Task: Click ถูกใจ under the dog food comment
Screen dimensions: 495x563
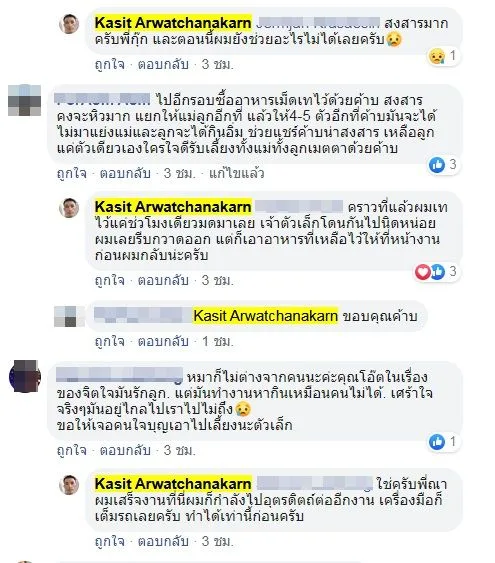Action: [71, 173]
